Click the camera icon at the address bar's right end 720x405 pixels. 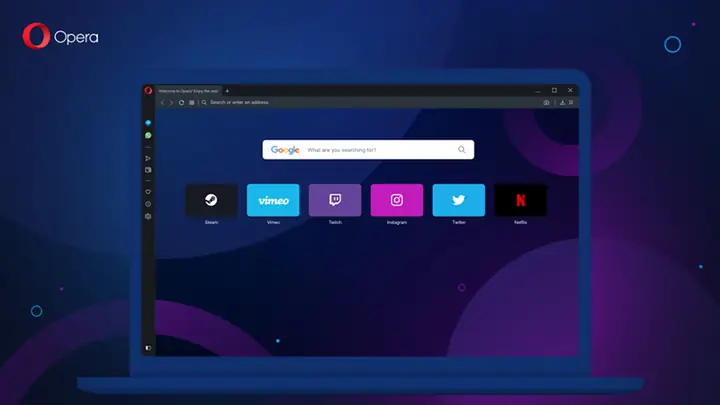point(546,102)
